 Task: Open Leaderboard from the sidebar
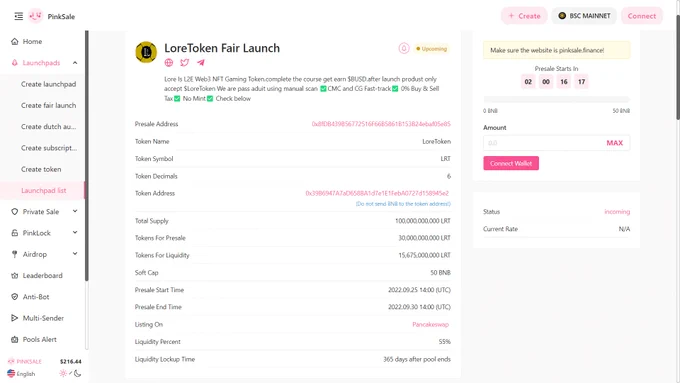42,275
